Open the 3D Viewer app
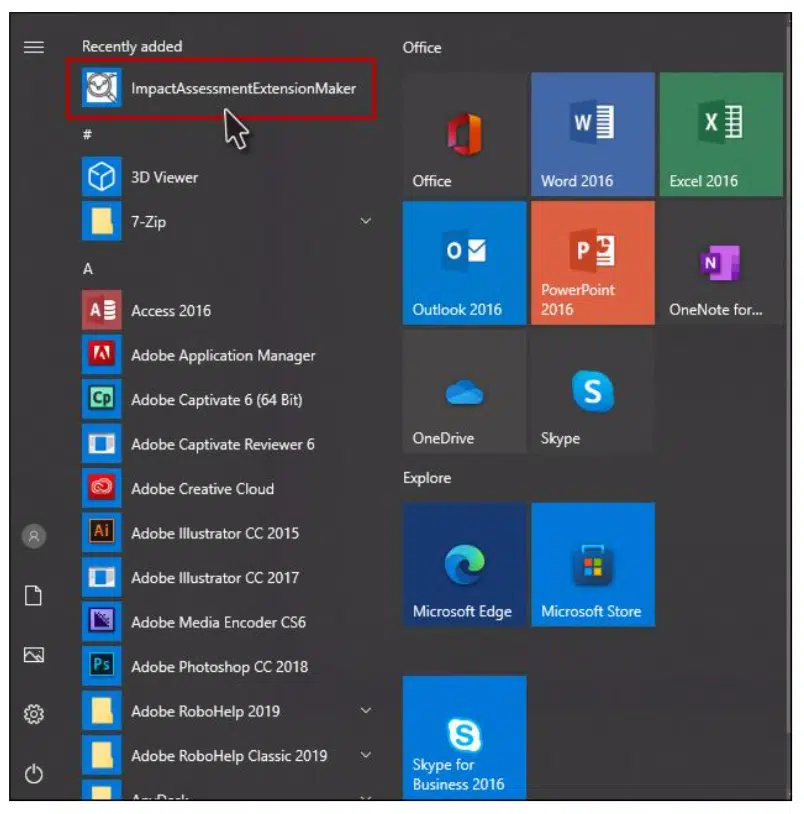This screenshot has width=804, height=814. pyautogui.click(x=164, y=177)
